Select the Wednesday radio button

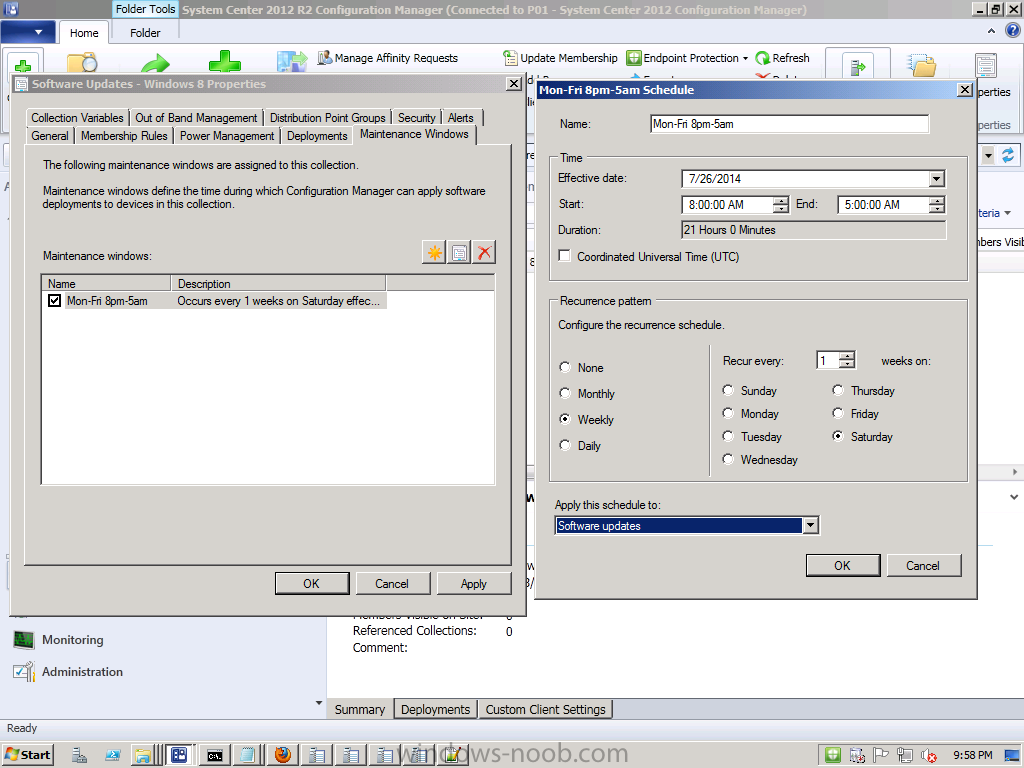coord(728,459)
